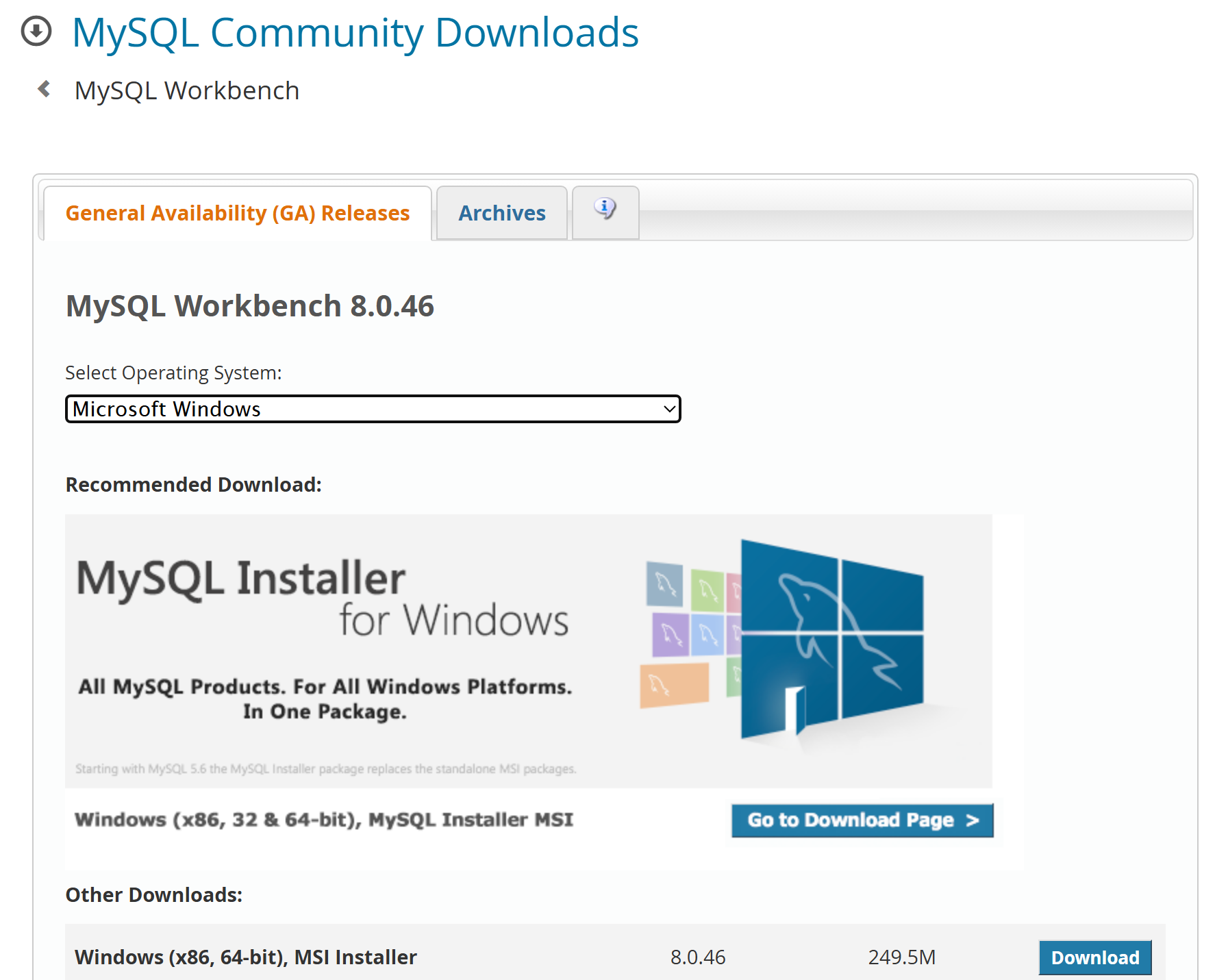Open MySQL Community Downloads heading link

pyautogui.click(x=355, y=32)
